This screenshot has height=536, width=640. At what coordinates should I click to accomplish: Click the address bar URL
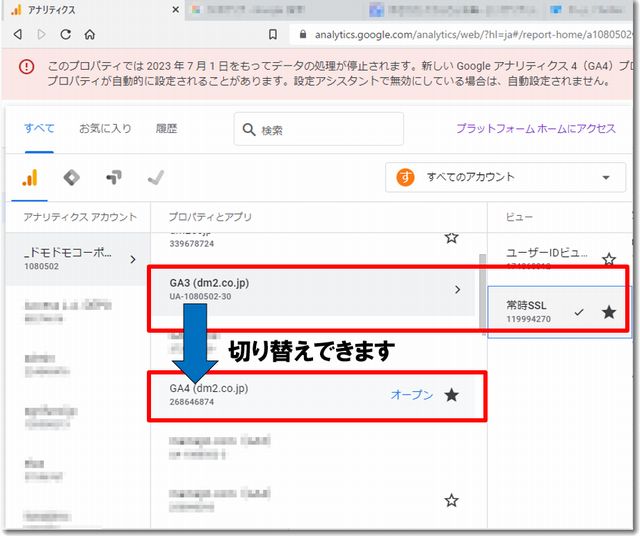[473, 35]
